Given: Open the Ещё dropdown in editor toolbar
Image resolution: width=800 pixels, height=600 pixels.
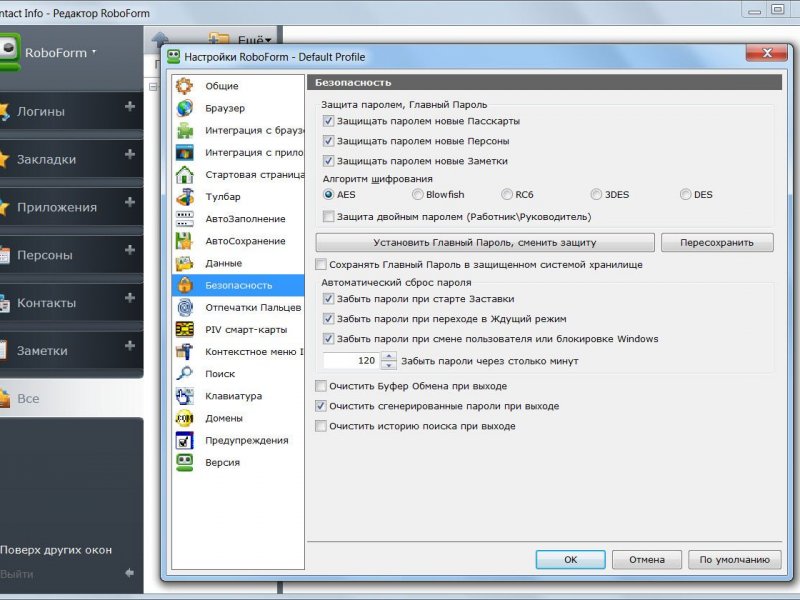Looking at the screenshot, I should pos(254,39).
